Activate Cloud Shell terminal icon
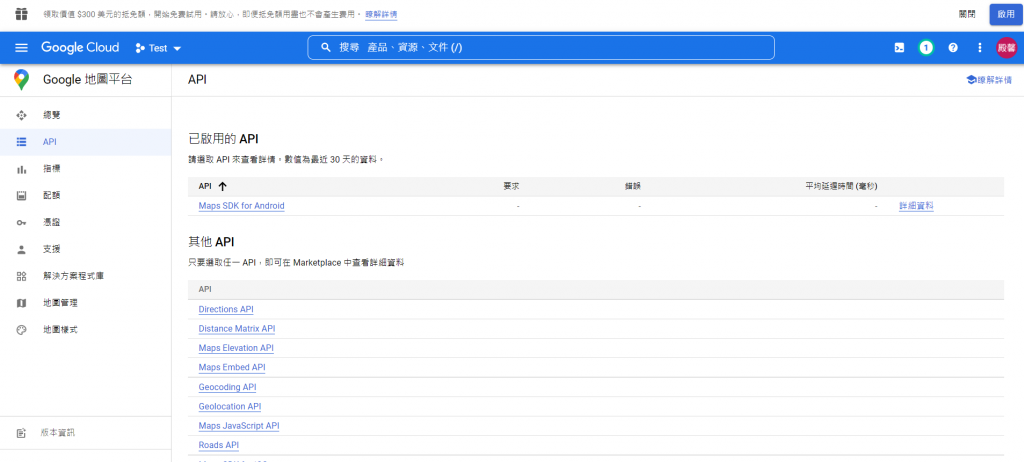 (x=899, y=48)
